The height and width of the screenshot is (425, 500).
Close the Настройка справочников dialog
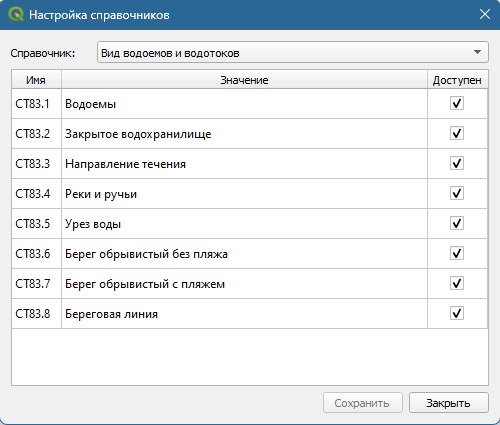[485, 14]
